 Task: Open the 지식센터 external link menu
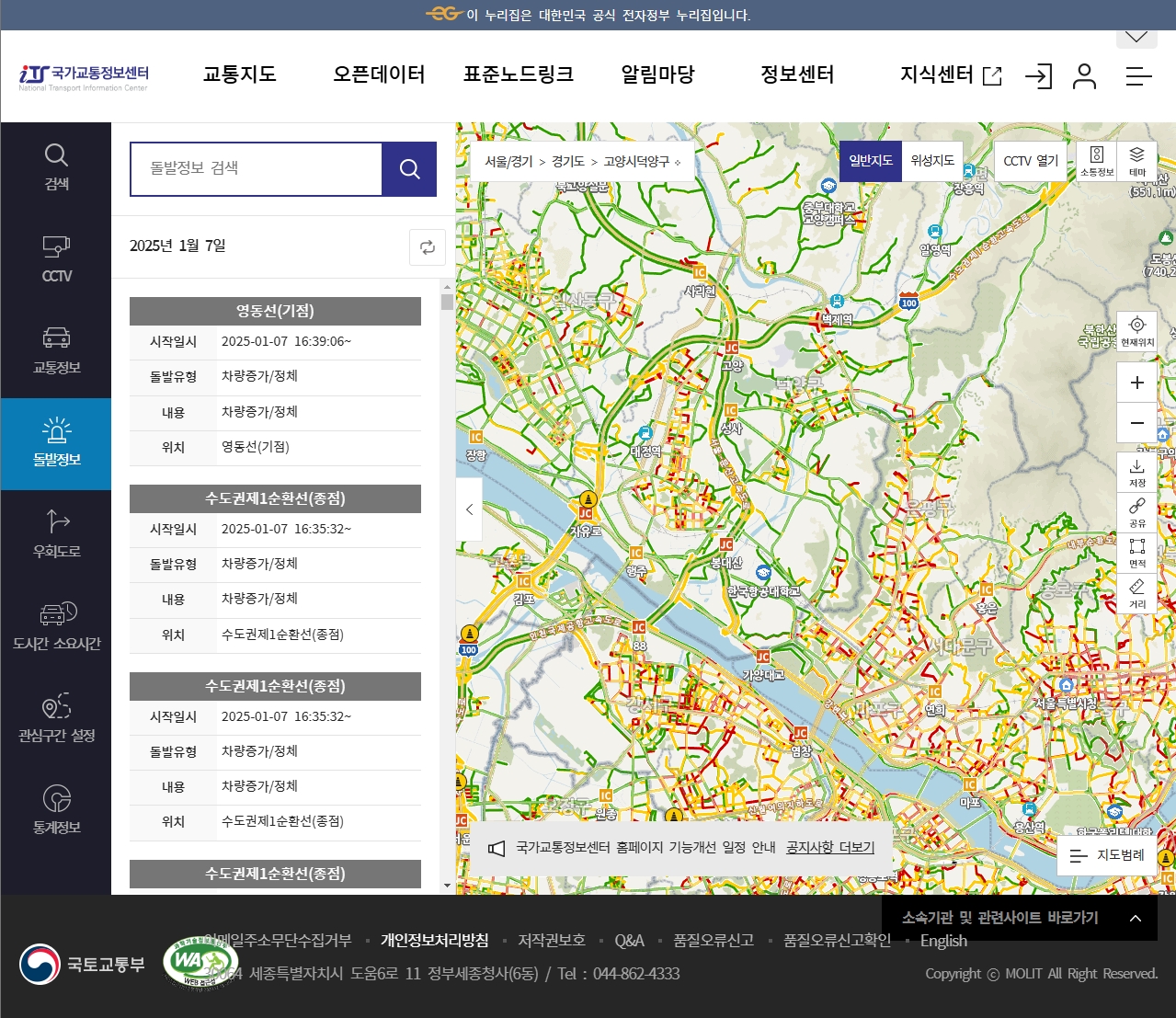(x=951, y=74)
